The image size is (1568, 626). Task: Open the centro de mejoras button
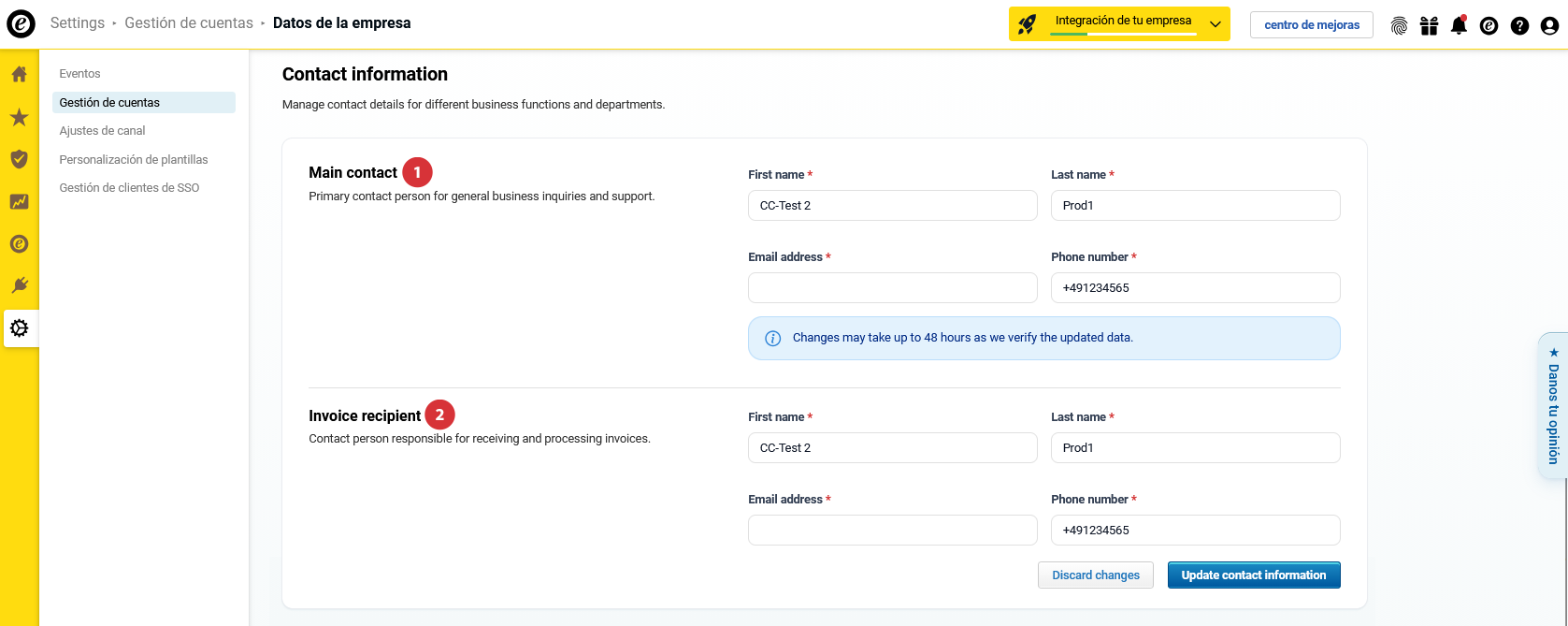click(1311, 25)
